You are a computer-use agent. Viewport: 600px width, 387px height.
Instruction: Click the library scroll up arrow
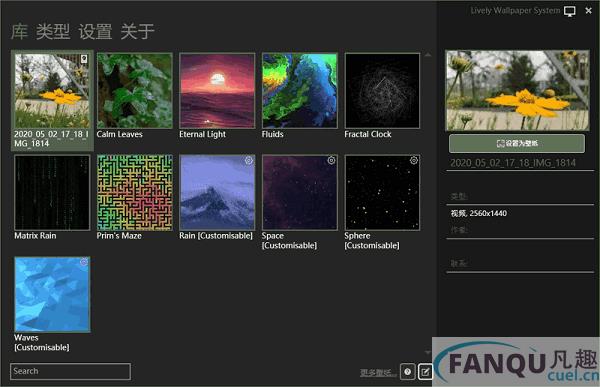pos(428,56)
